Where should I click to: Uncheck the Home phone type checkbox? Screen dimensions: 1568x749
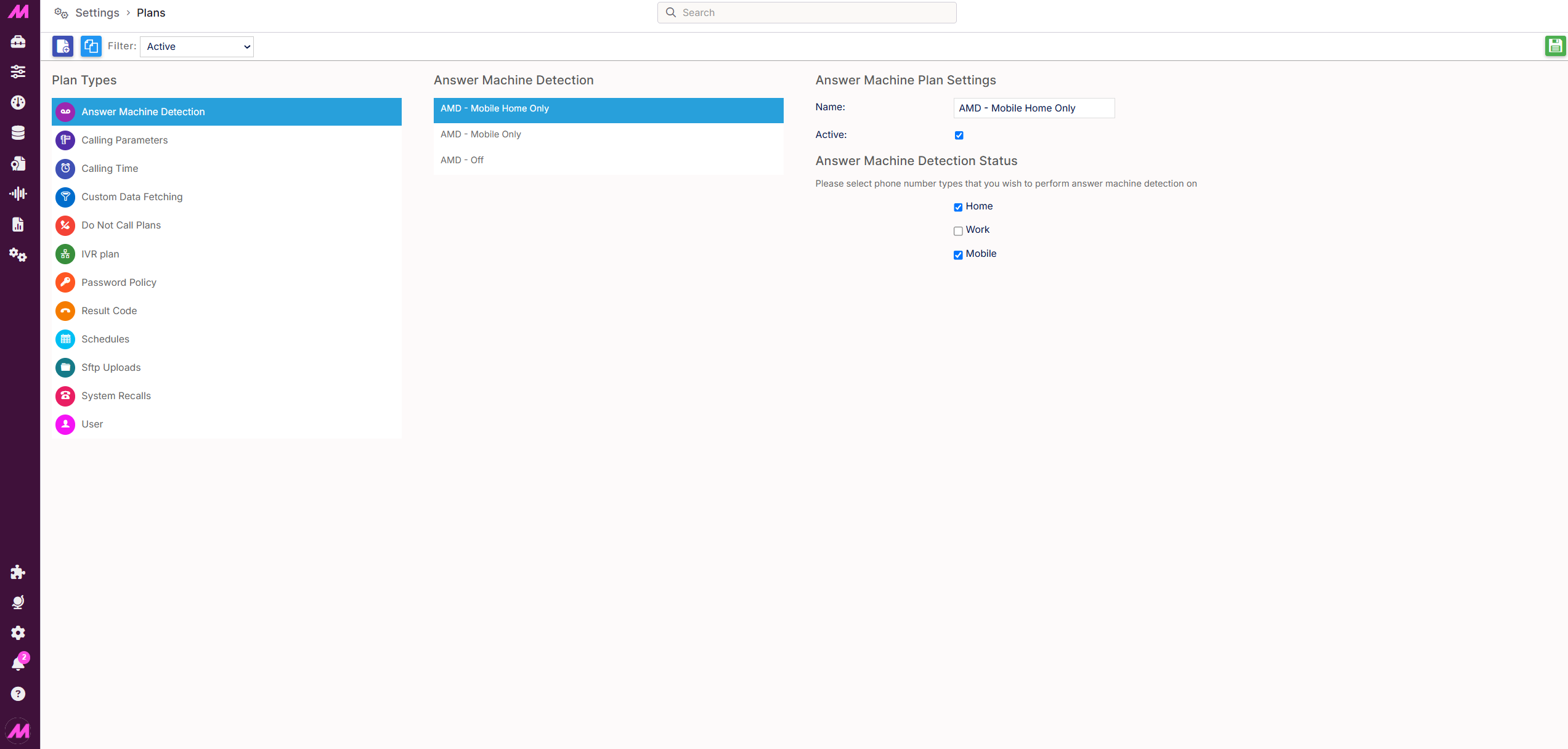coord(958,207)
